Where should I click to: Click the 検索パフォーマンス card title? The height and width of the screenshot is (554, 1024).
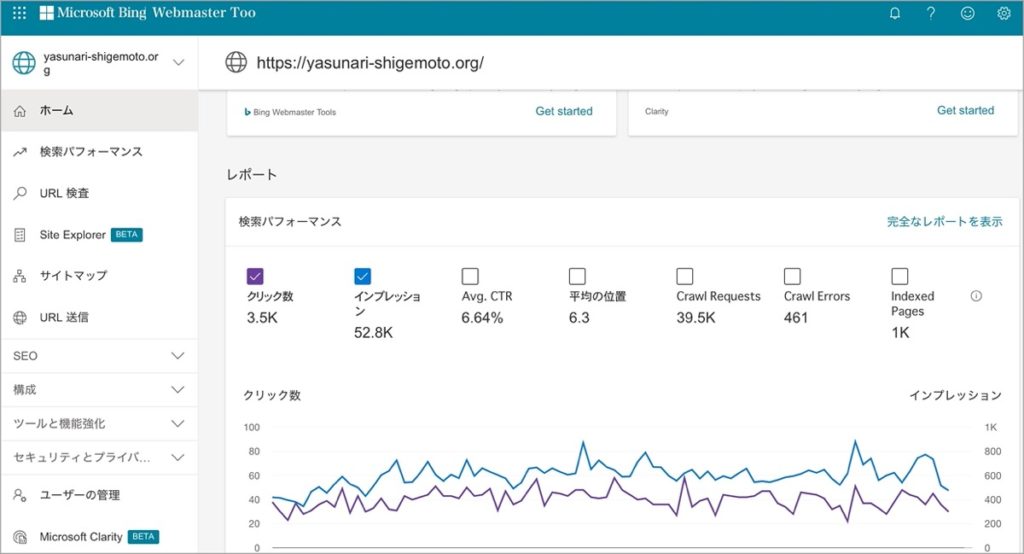coord(290,222)
